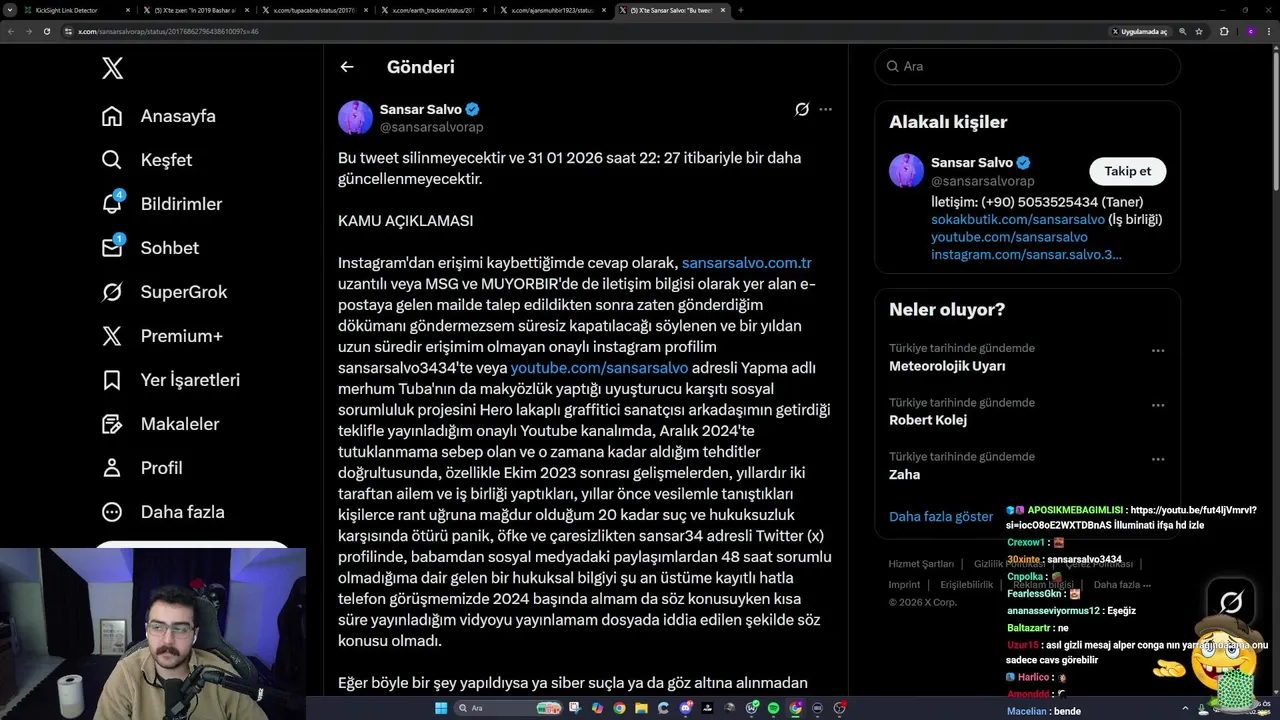Screen dimensions: 1280x720
Task: Bookmark page with star icon
Action: [1199, 31]
